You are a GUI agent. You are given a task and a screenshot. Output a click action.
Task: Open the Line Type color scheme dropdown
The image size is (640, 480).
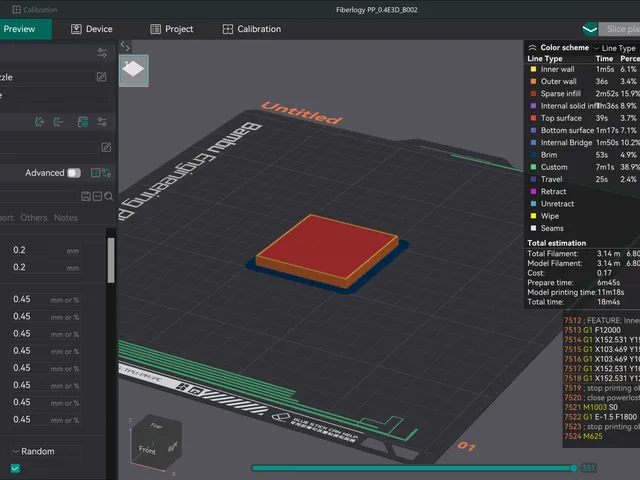pyautogui.click(x=616, y=48)
